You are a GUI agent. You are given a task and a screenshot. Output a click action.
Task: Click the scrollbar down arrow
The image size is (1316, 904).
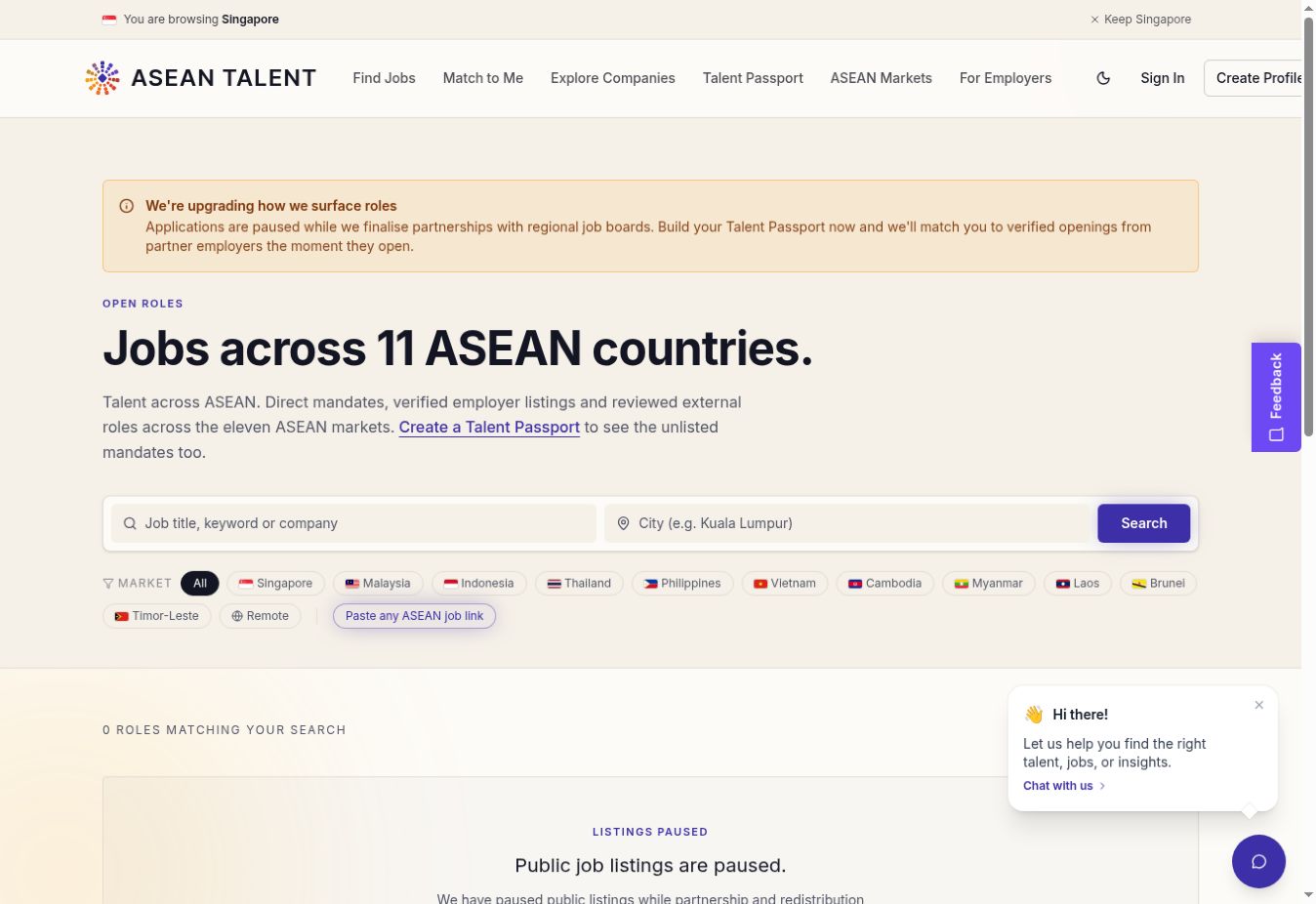click(1308, 894)
